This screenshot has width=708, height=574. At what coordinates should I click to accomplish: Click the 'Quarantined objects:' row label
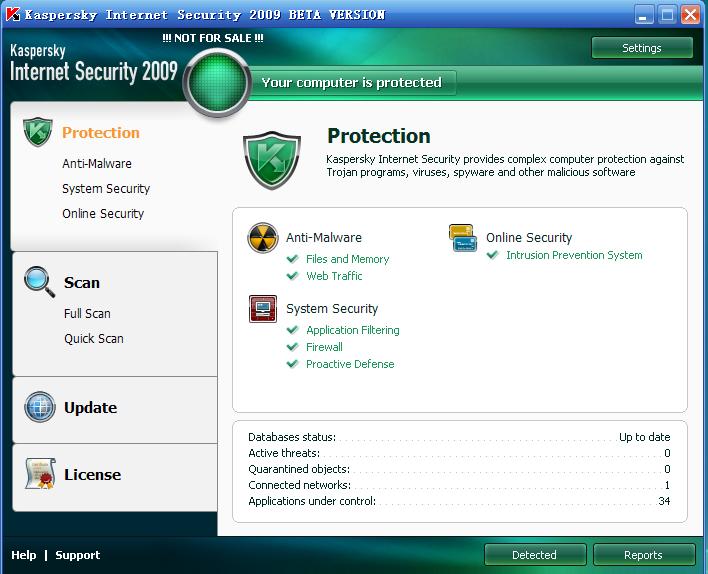point(299,469)
